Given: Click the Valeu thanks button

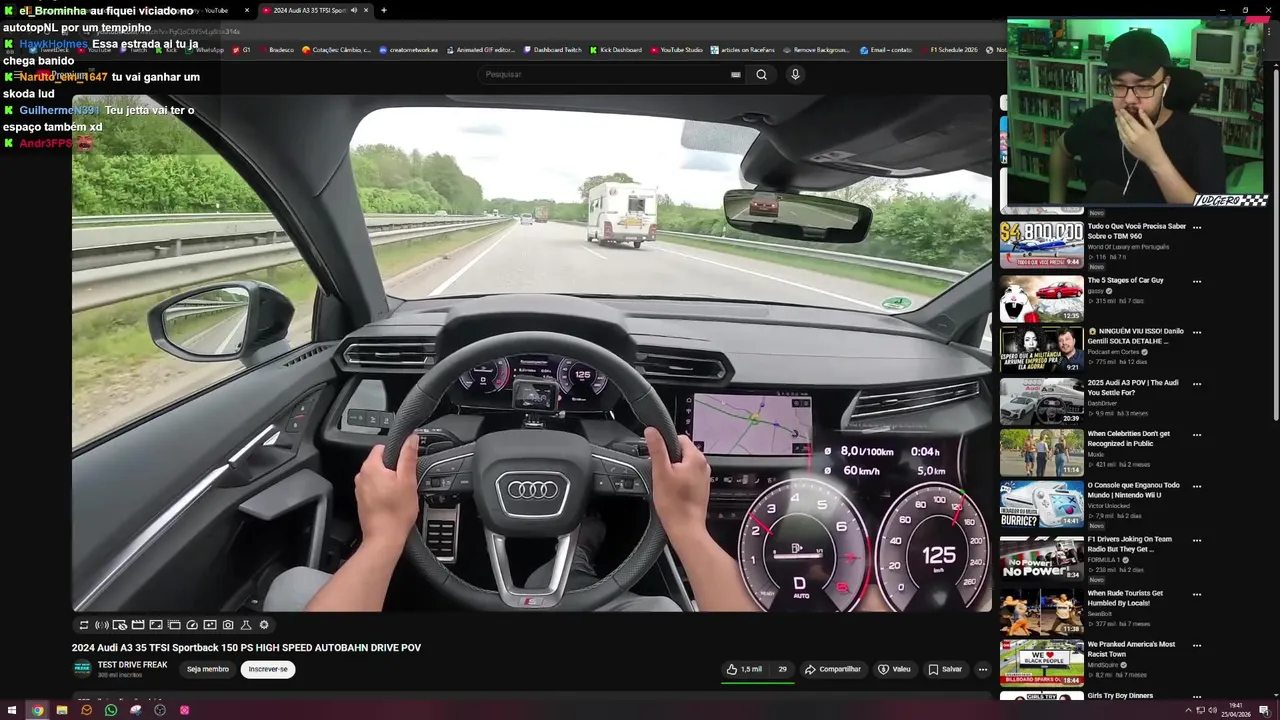Looking at the screenshot, I should pyautogui.click(x=894, y=669).
